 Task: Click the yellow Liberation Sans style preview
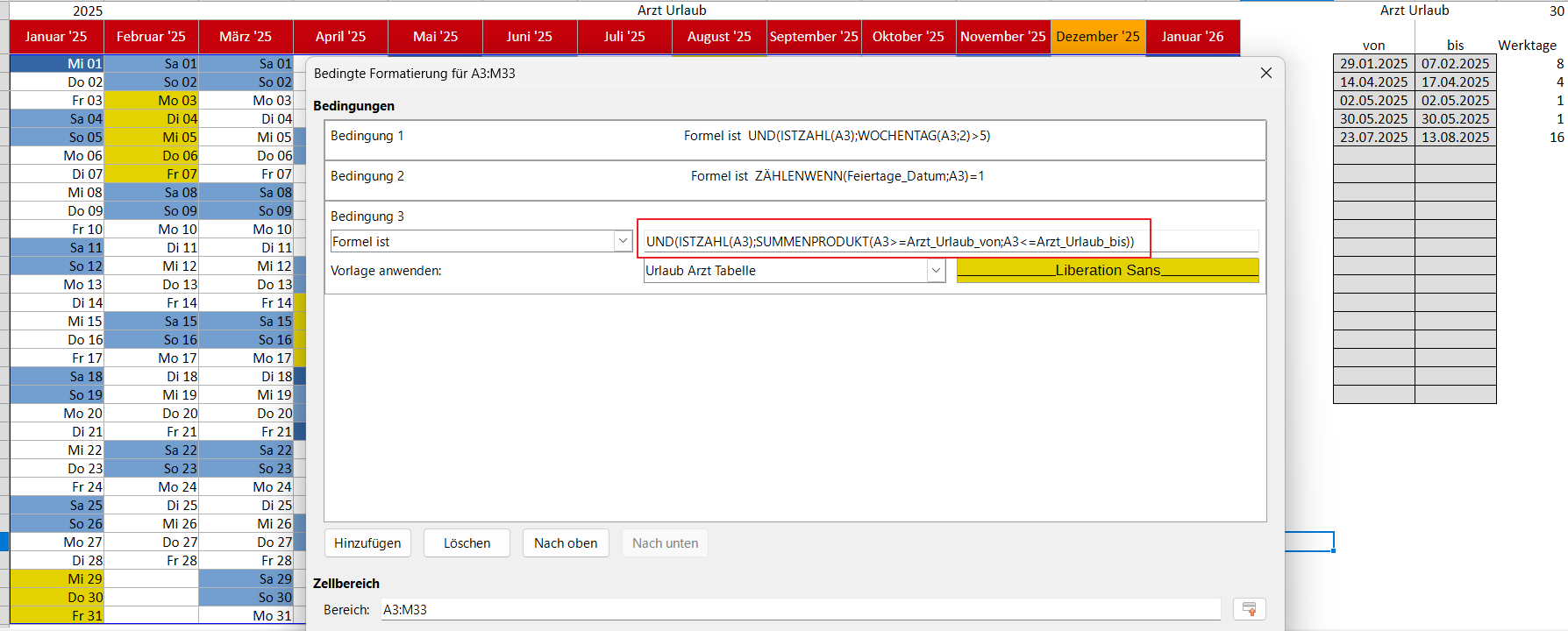(x=1107, y=271)
